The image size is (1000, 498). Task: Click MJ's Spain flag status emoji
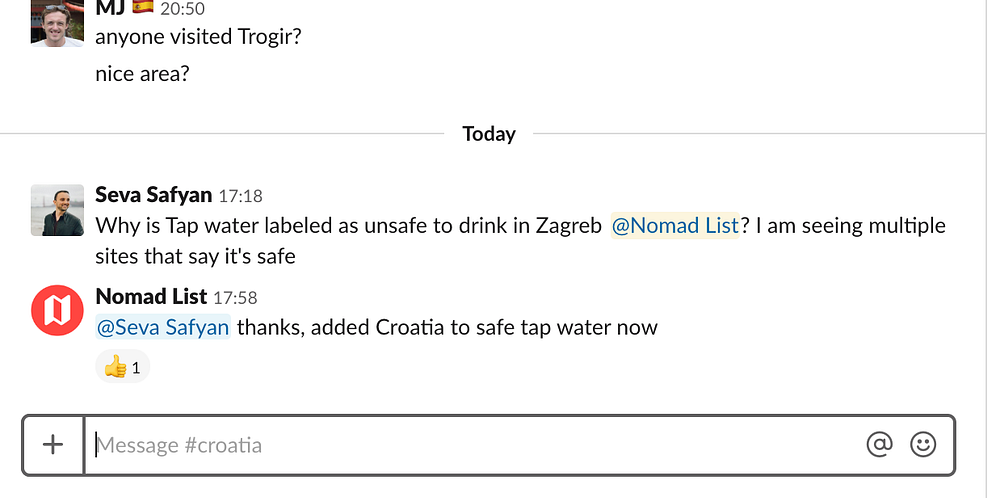[x=143, y=8]
